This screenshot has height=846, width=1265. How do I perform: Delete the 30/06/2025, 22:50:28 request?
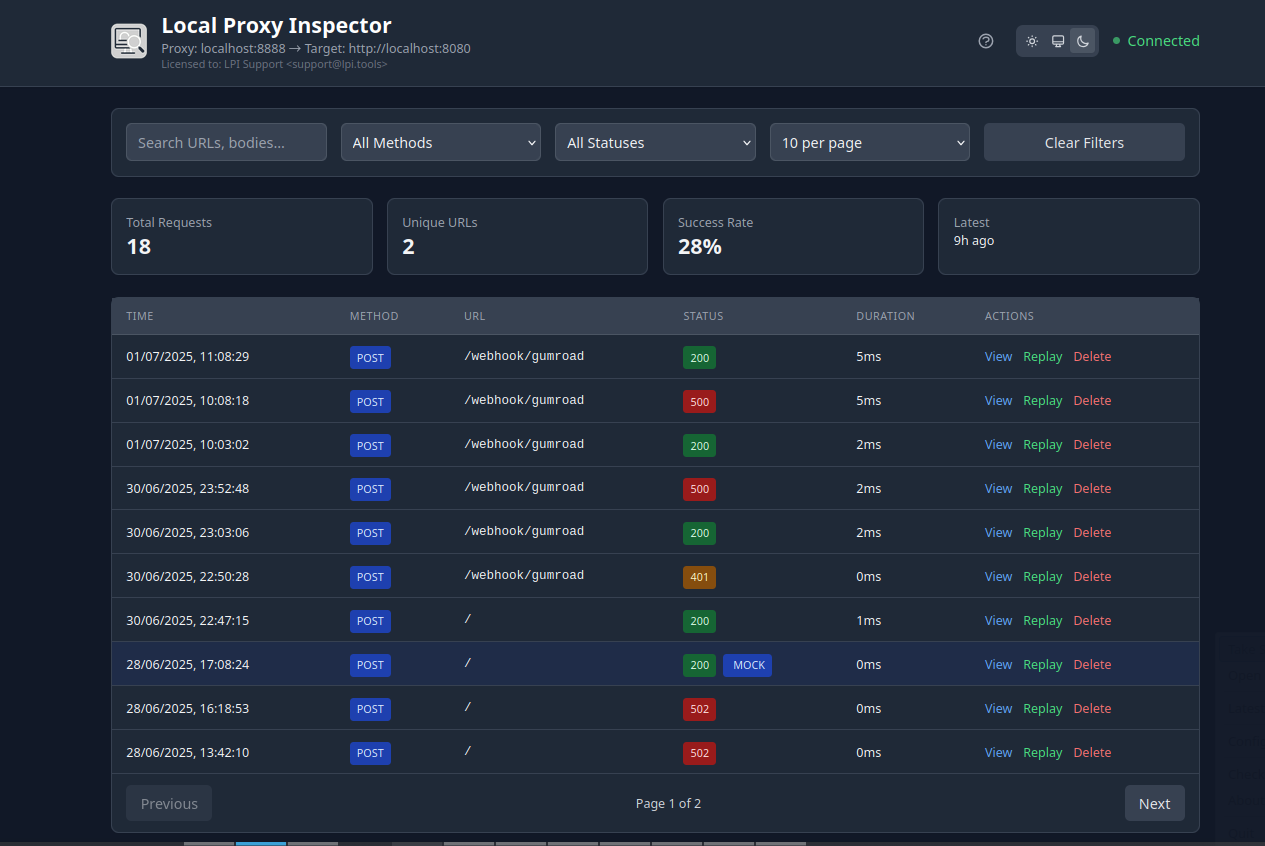pyautogui.click(x=1092, y=576)
